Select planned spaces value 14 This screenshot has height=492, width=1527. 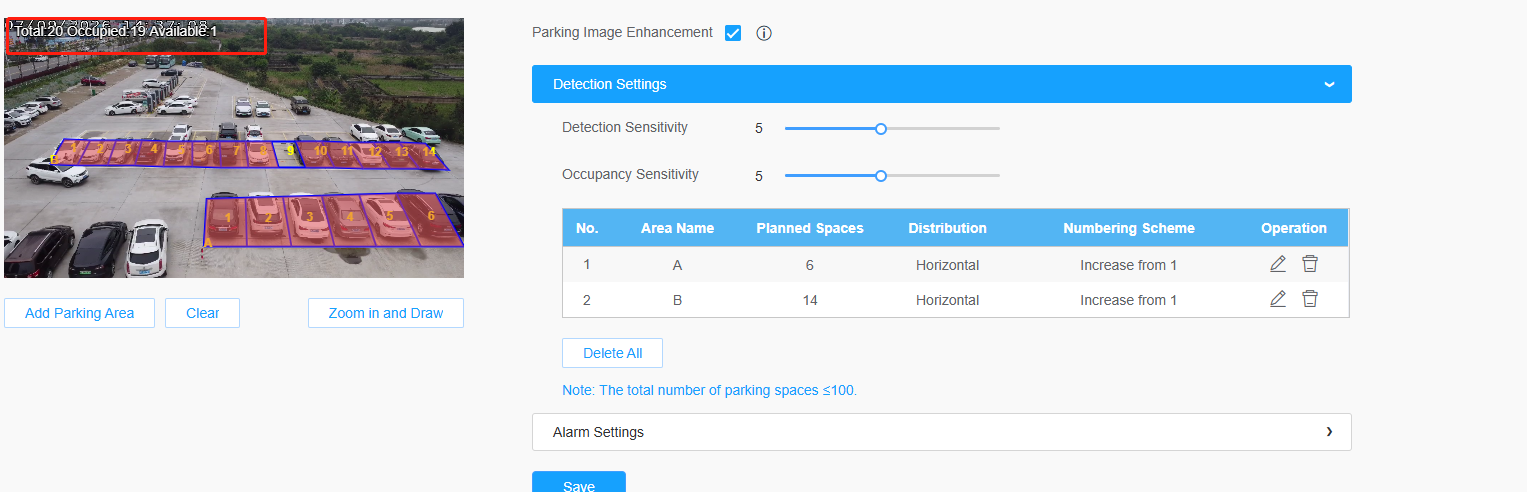click(x=810, y=300)
